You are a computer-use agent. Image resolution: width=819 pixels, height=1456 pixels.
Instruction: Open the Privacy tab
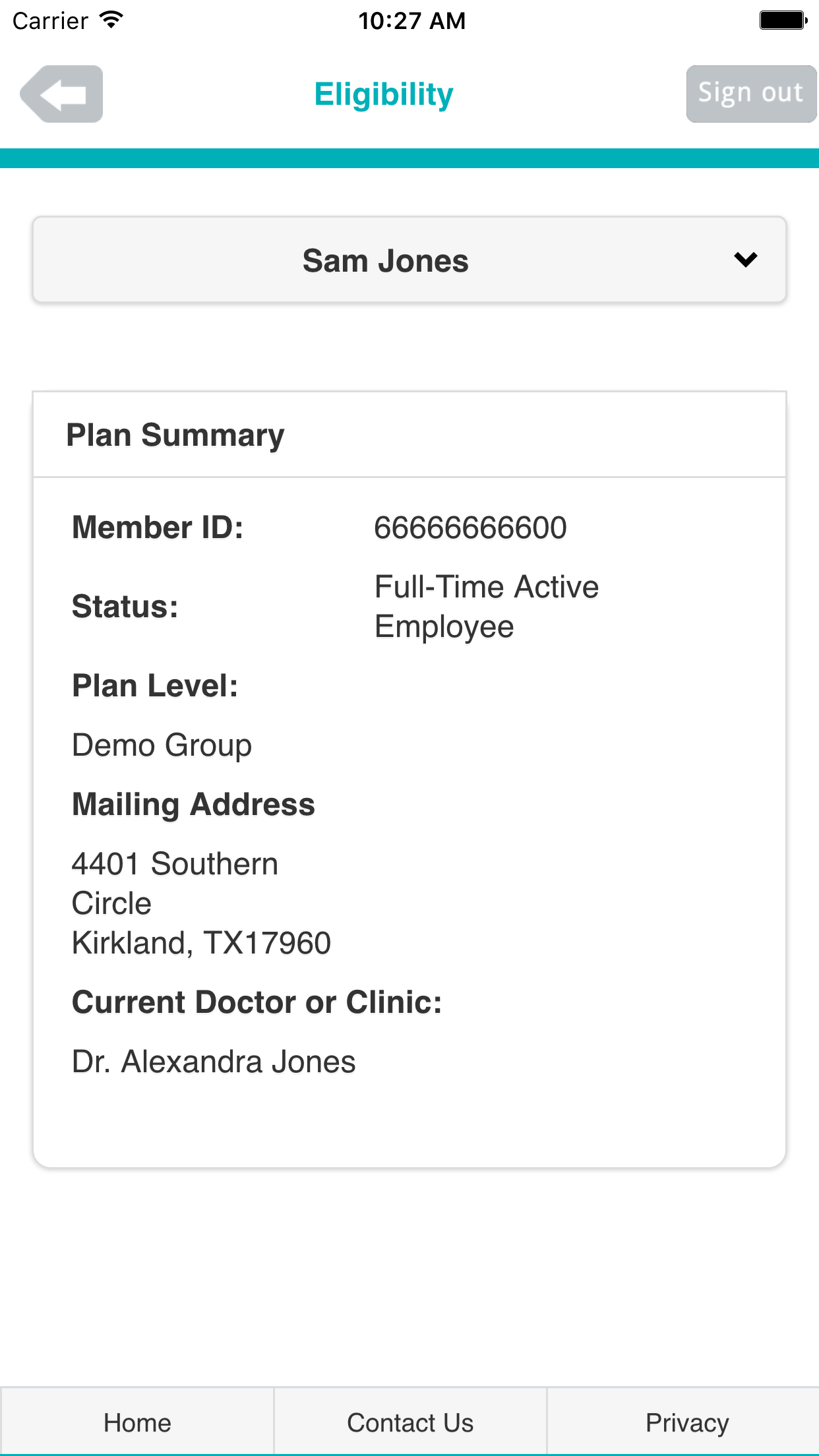686,1422
